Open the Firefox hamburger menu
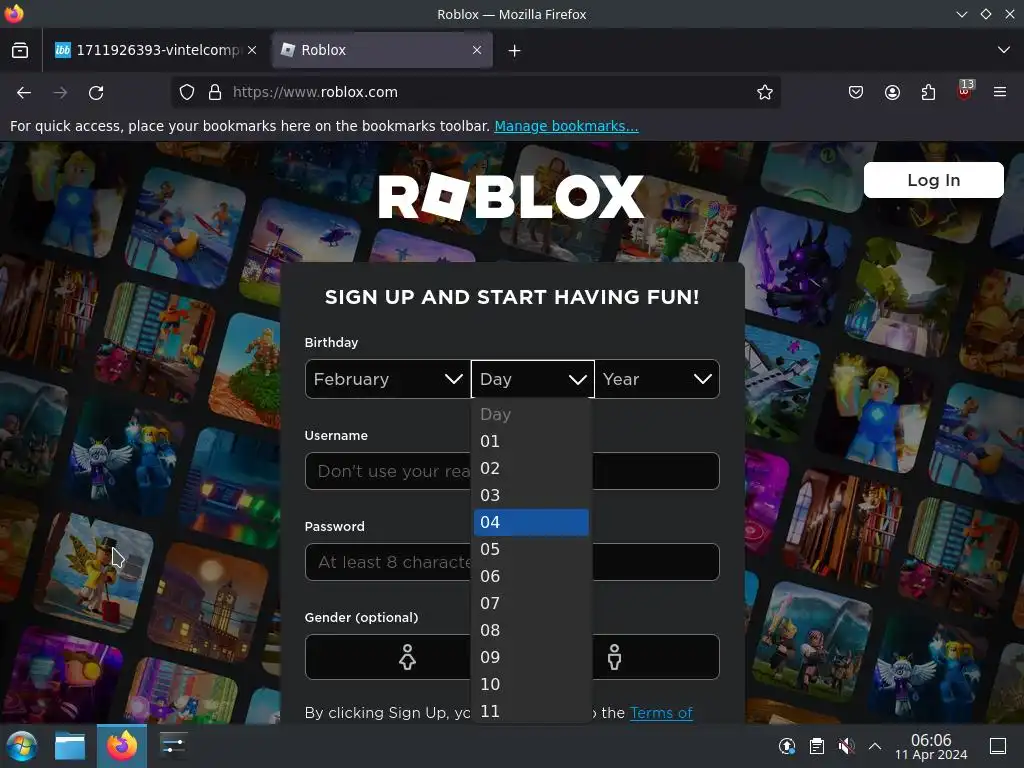 (x=1000, y=92)
